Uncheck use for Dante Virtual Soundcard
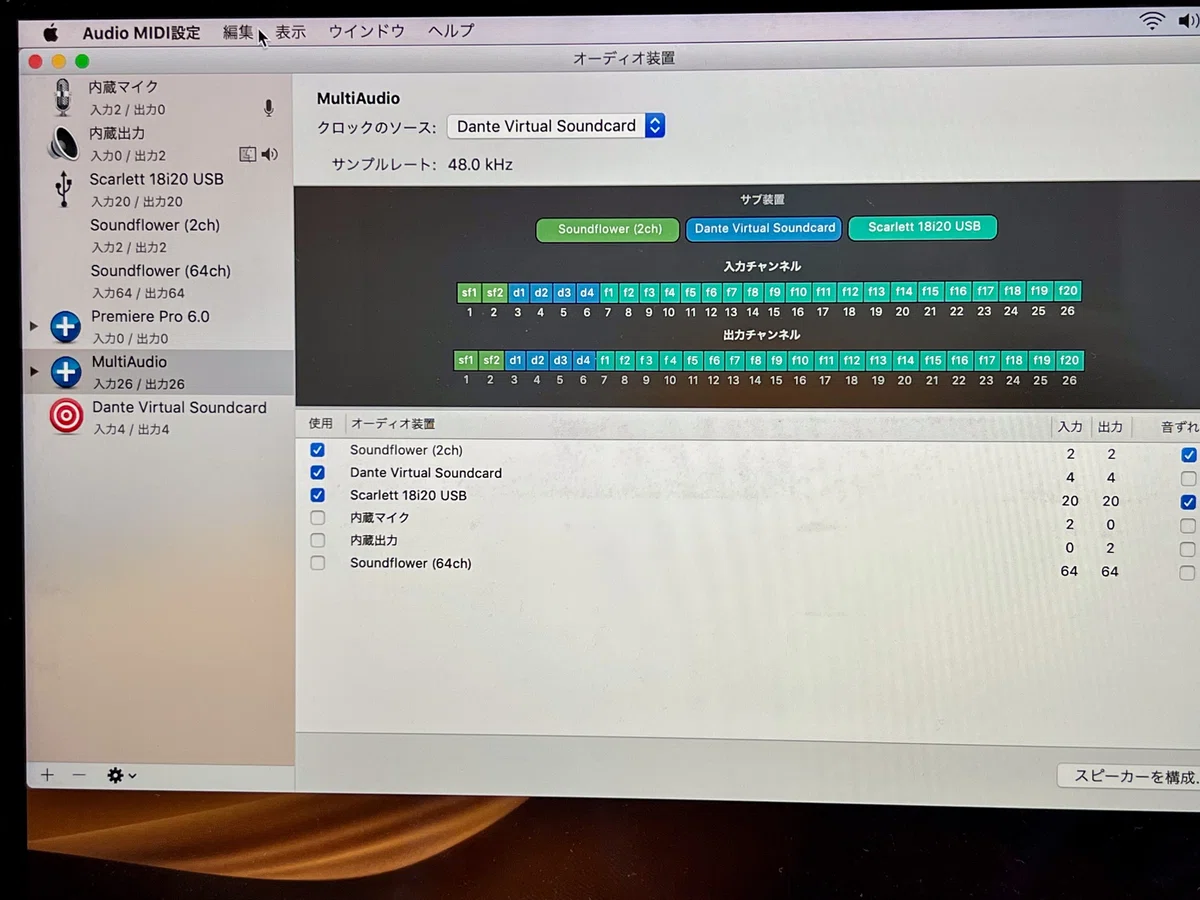The width and height of the screenshot is (1200, 900). [317, 472]
